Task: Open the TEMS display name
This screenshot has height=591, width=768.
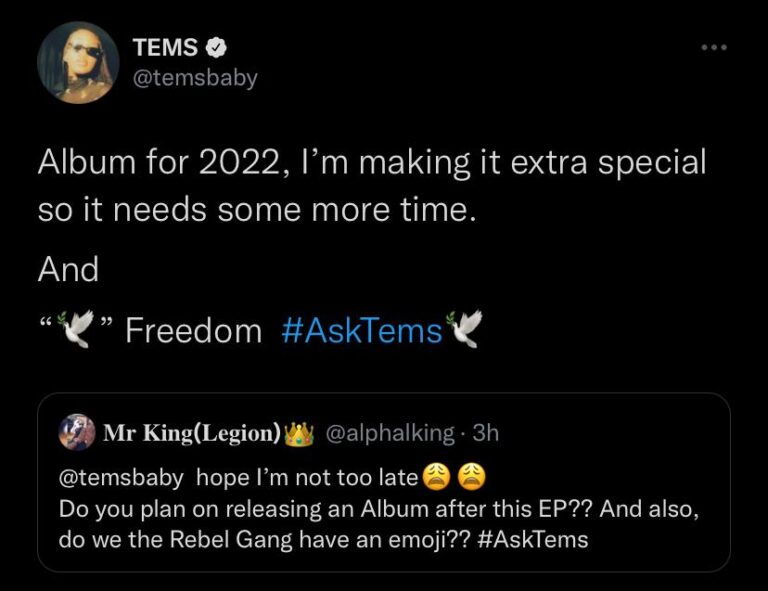Action: (x=166, y=47)
